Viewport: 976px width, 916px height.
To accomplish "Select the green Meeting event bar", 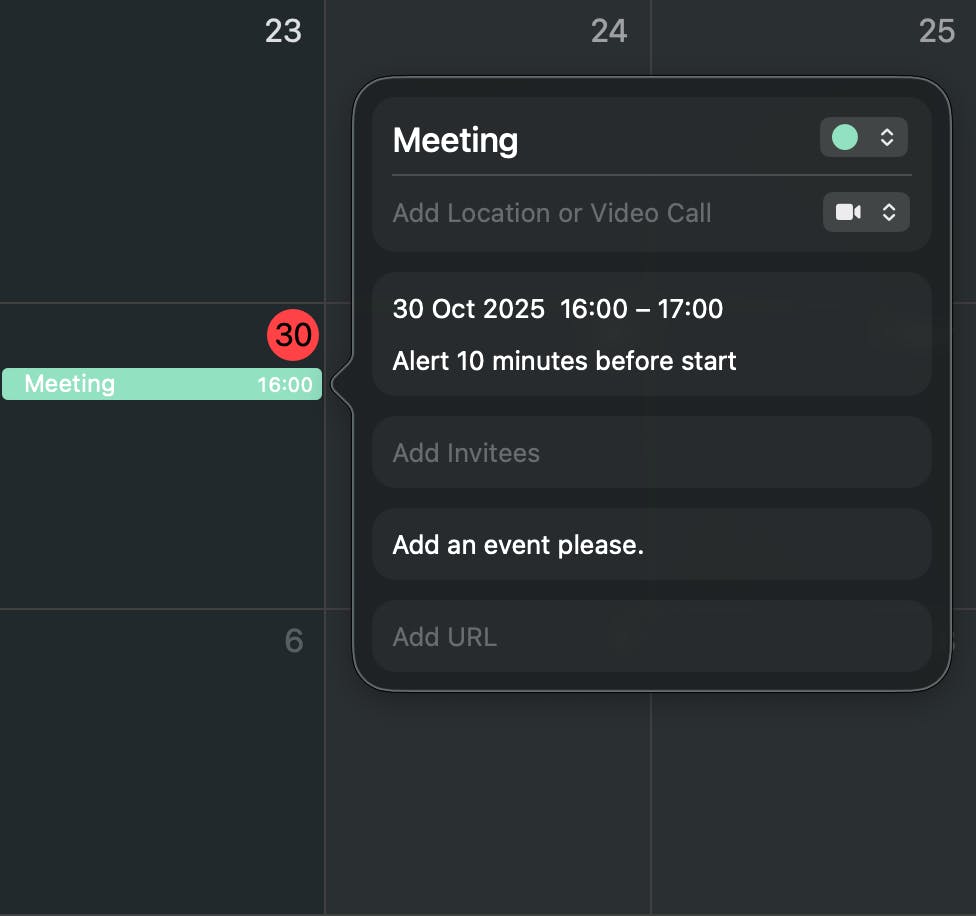I will pos(162,384).
